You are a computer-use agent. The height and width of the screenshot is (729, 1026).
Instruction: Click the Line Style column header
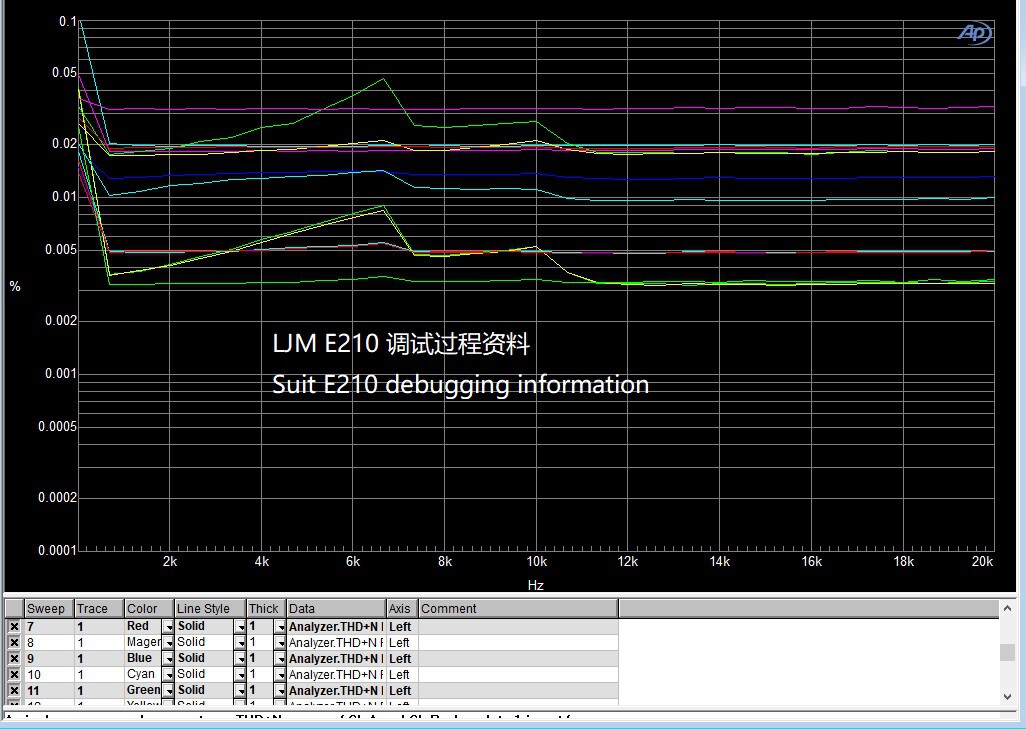click(x=209, y=609)
